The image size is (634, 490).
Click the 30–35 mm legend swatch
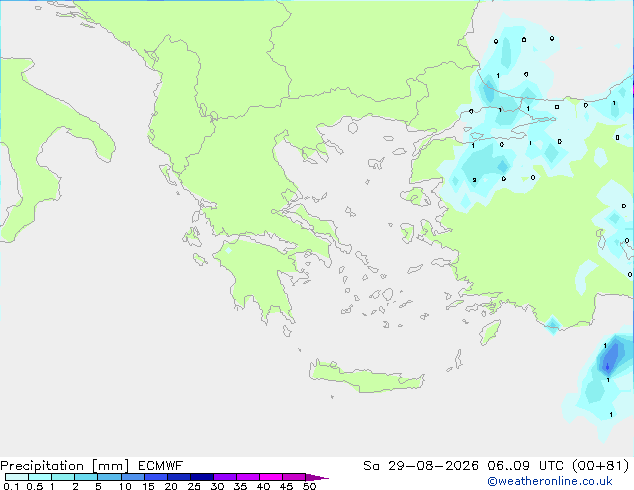(x=224, y=477)
